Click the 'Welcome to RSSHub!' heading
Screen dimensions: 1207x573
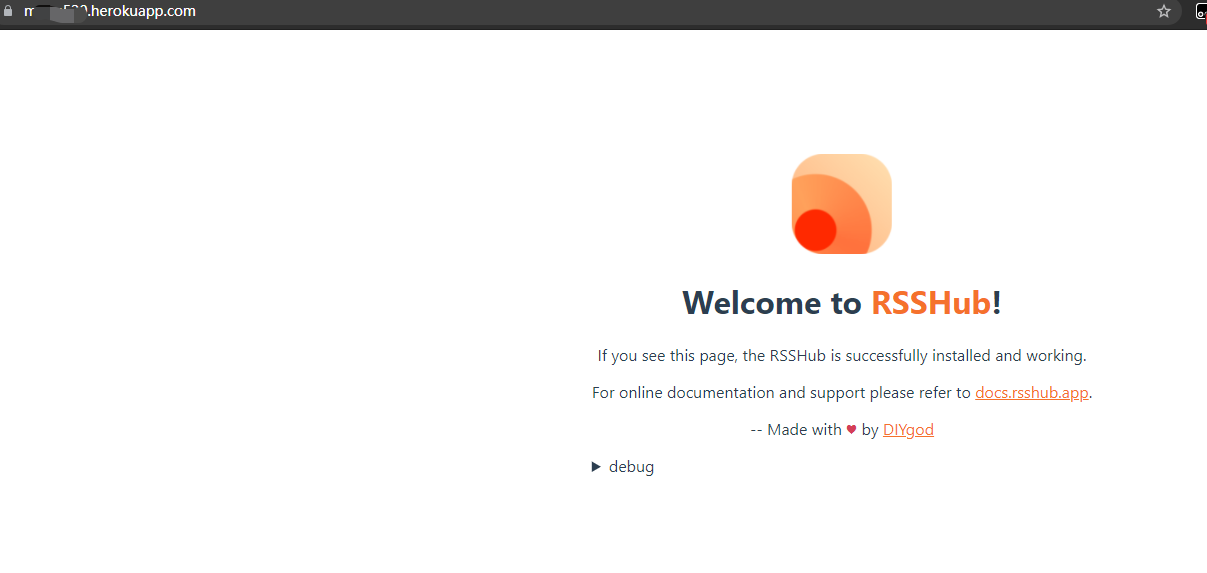tap(842, 303)
